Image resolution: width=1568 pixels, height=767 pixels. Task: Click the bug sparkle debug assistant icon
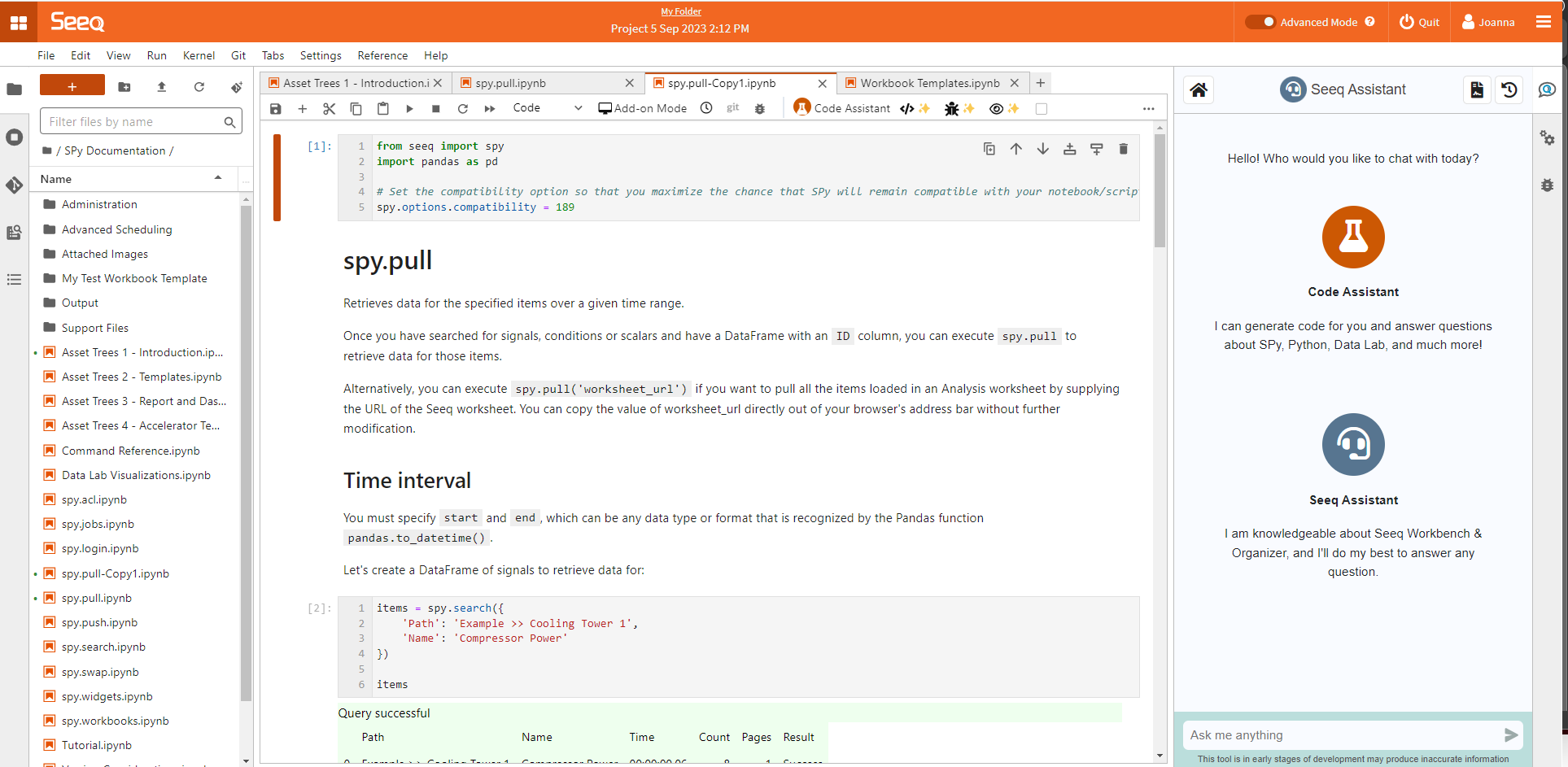959,108
